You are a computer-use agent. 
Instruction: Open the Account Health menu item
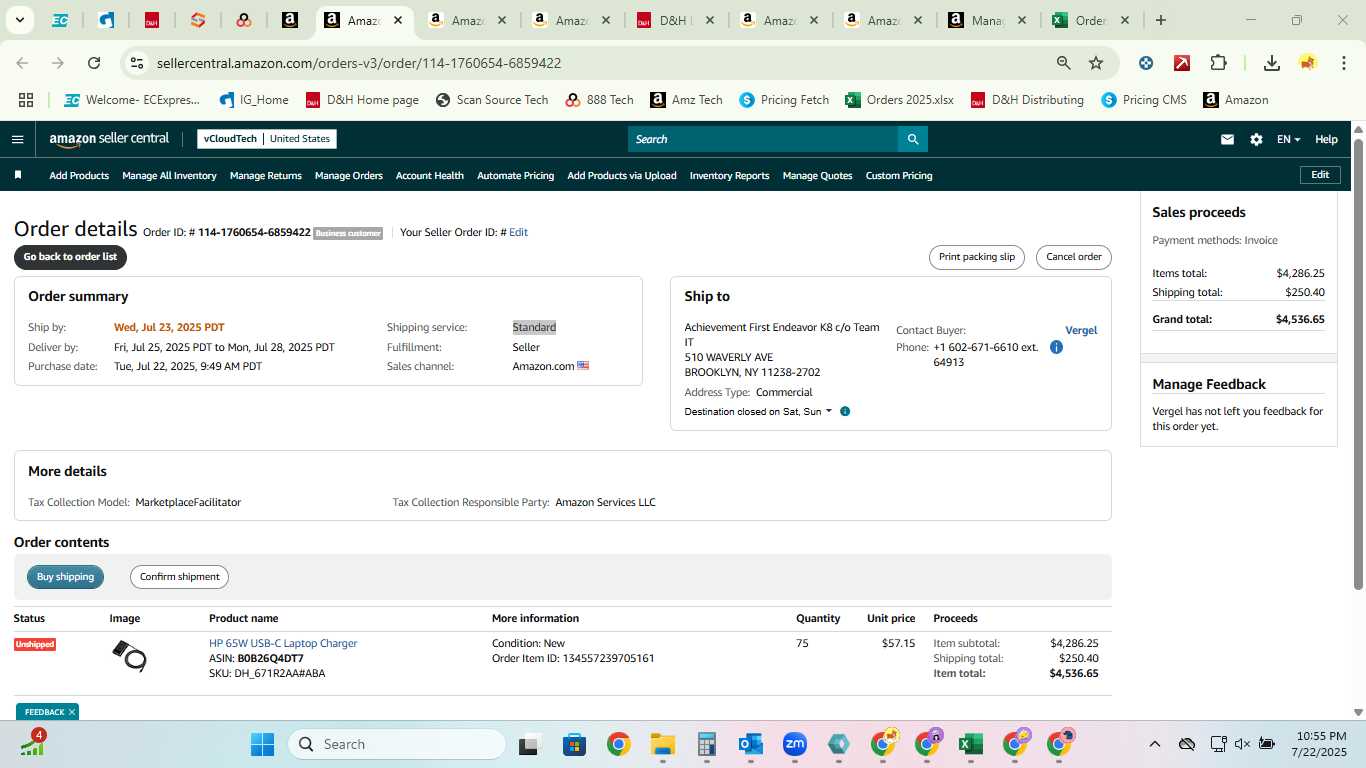coord(430,175)
